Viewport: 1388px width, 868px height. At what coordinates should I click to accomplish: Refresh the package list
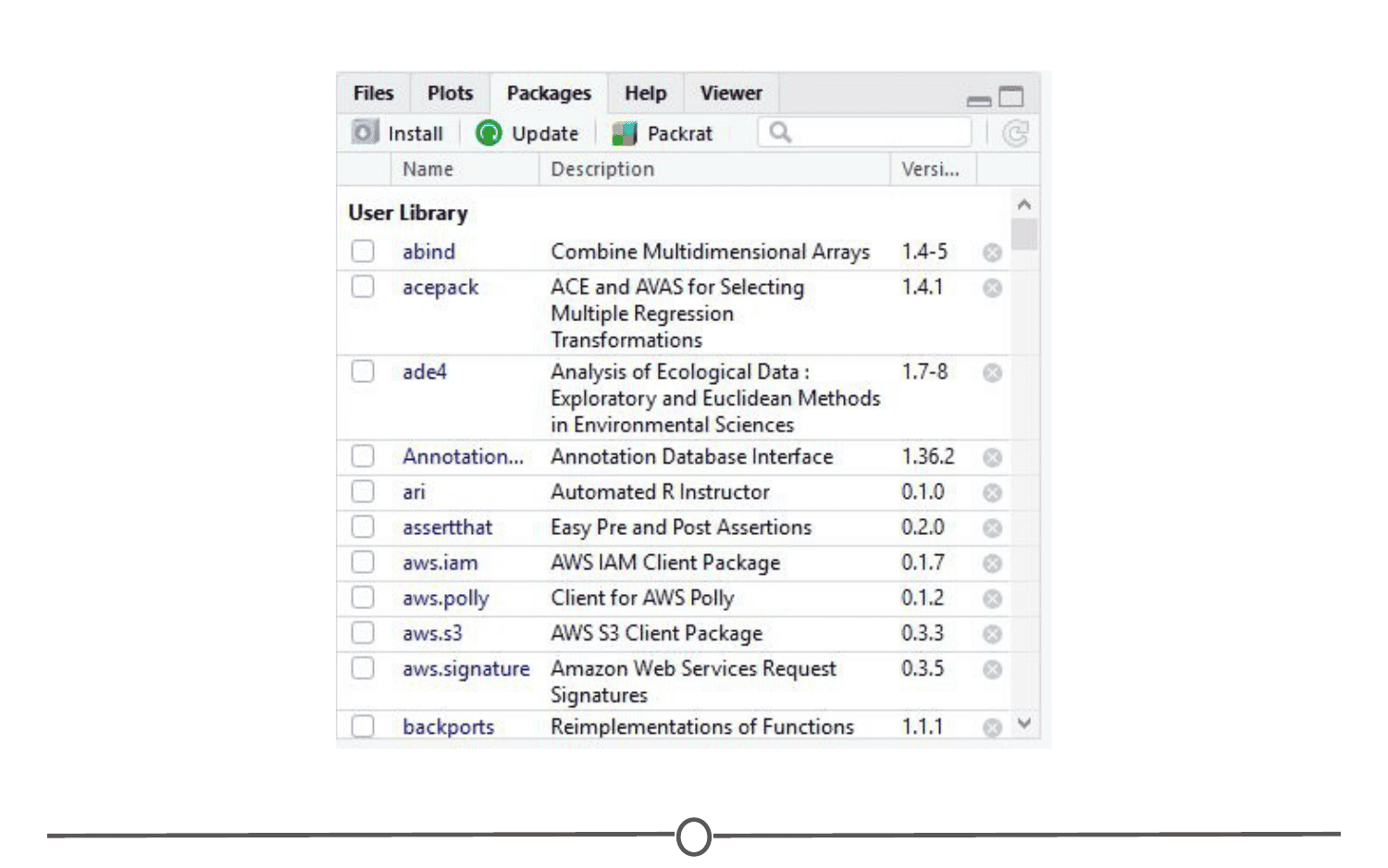(1015, 134)
